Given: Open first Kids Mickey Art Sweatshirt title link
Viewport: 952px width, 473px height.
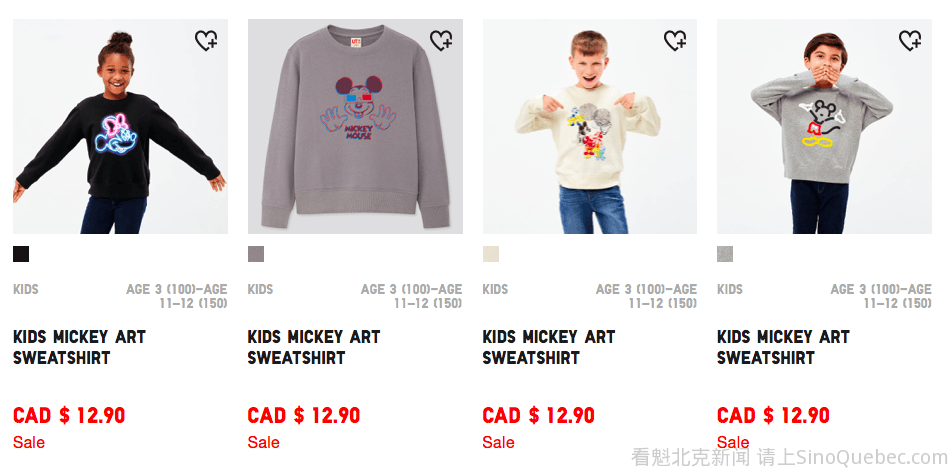Looking at the screenshot, I should [x=80, y=347].
